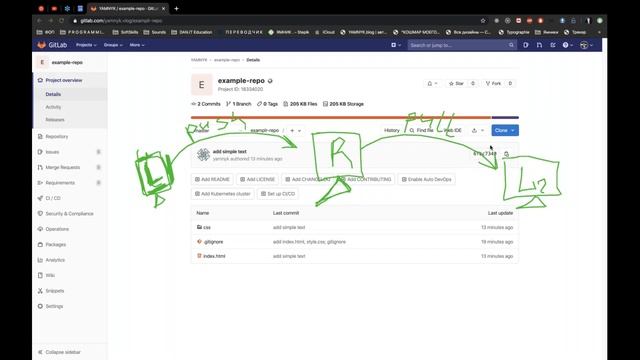Open Issues in the sidebar
The width and height of the screenshot is (640, 360).
coord(52,152)
